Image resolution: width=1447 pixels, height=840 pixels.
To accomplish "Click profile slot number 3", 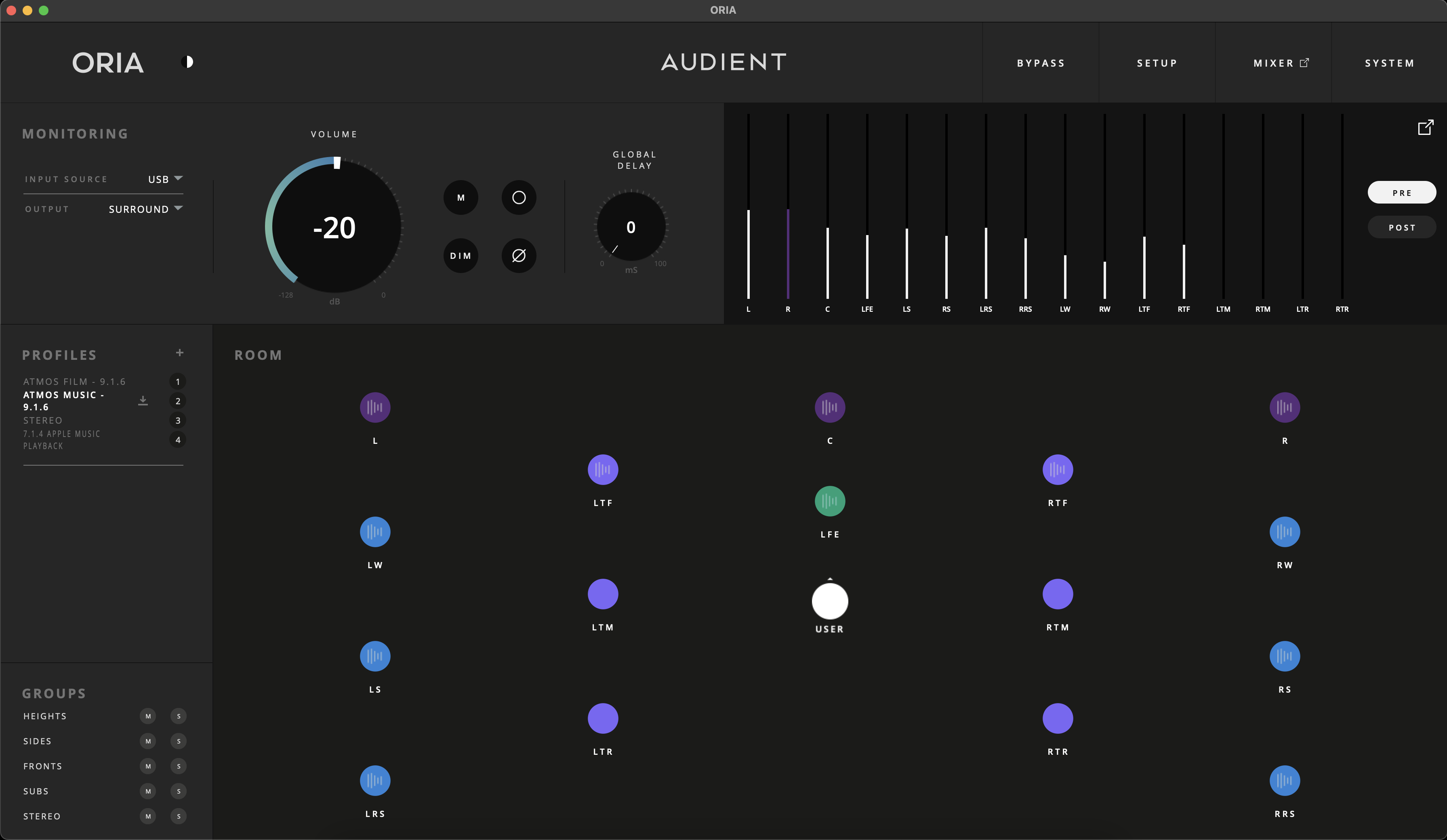I will (177, 420).
